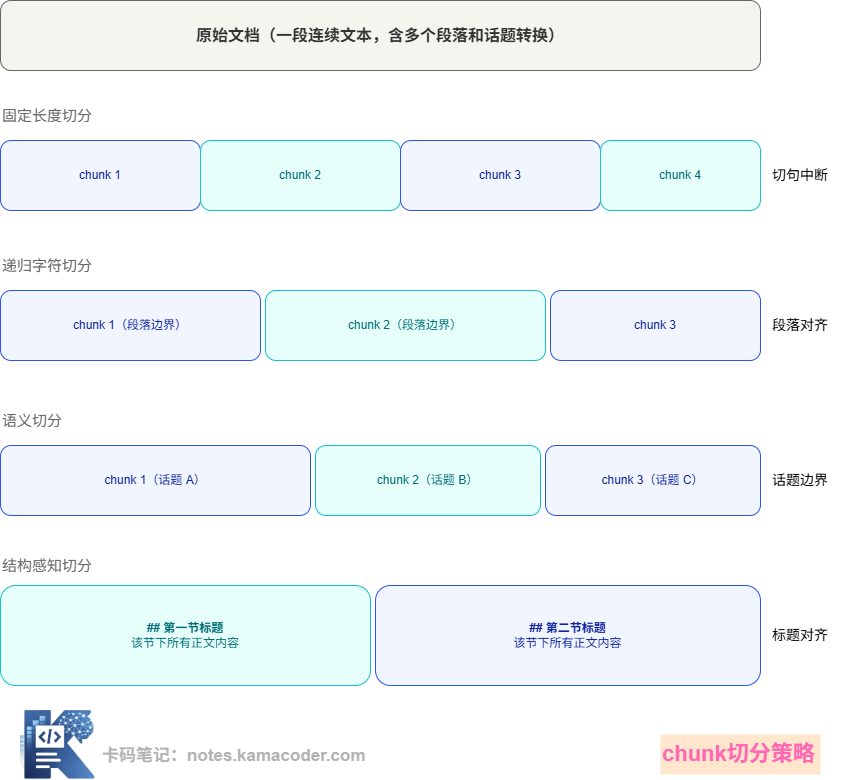Select the 递归字符切分 heading
The width and height of the screenshot is (851, 780).
pos(47,265)
